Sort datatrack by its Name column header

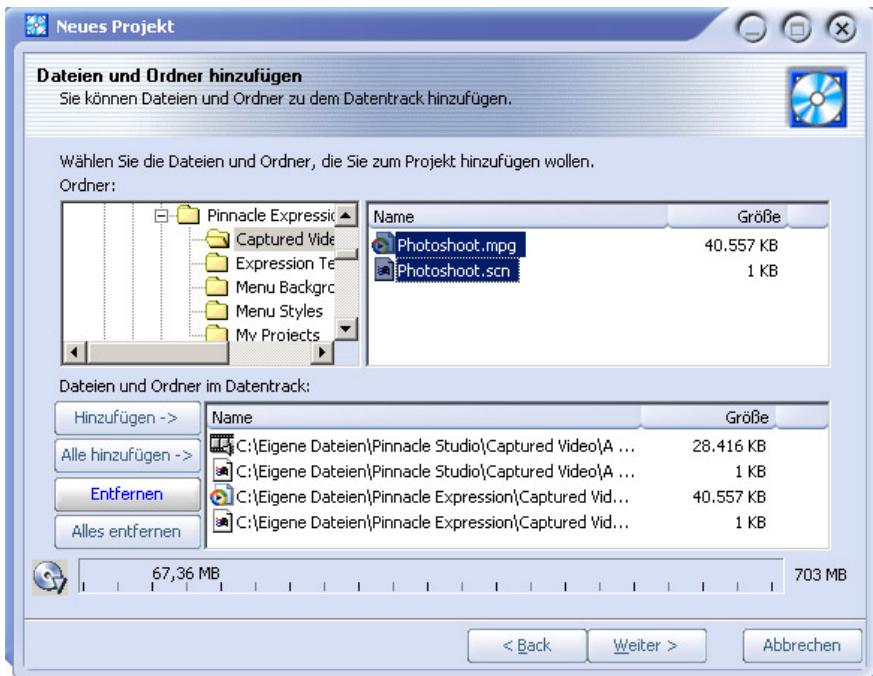[424, 417]
